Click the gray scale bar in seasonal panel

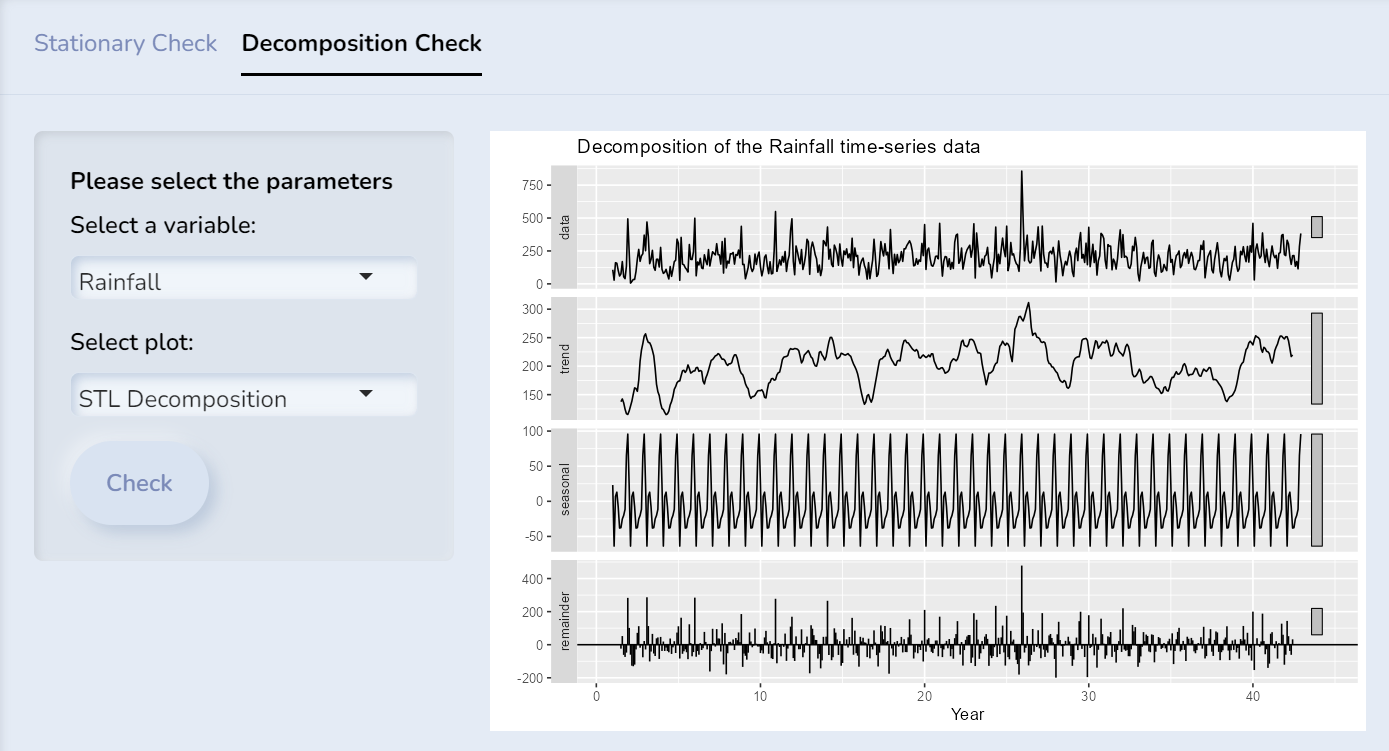[x=1317, y=490]
